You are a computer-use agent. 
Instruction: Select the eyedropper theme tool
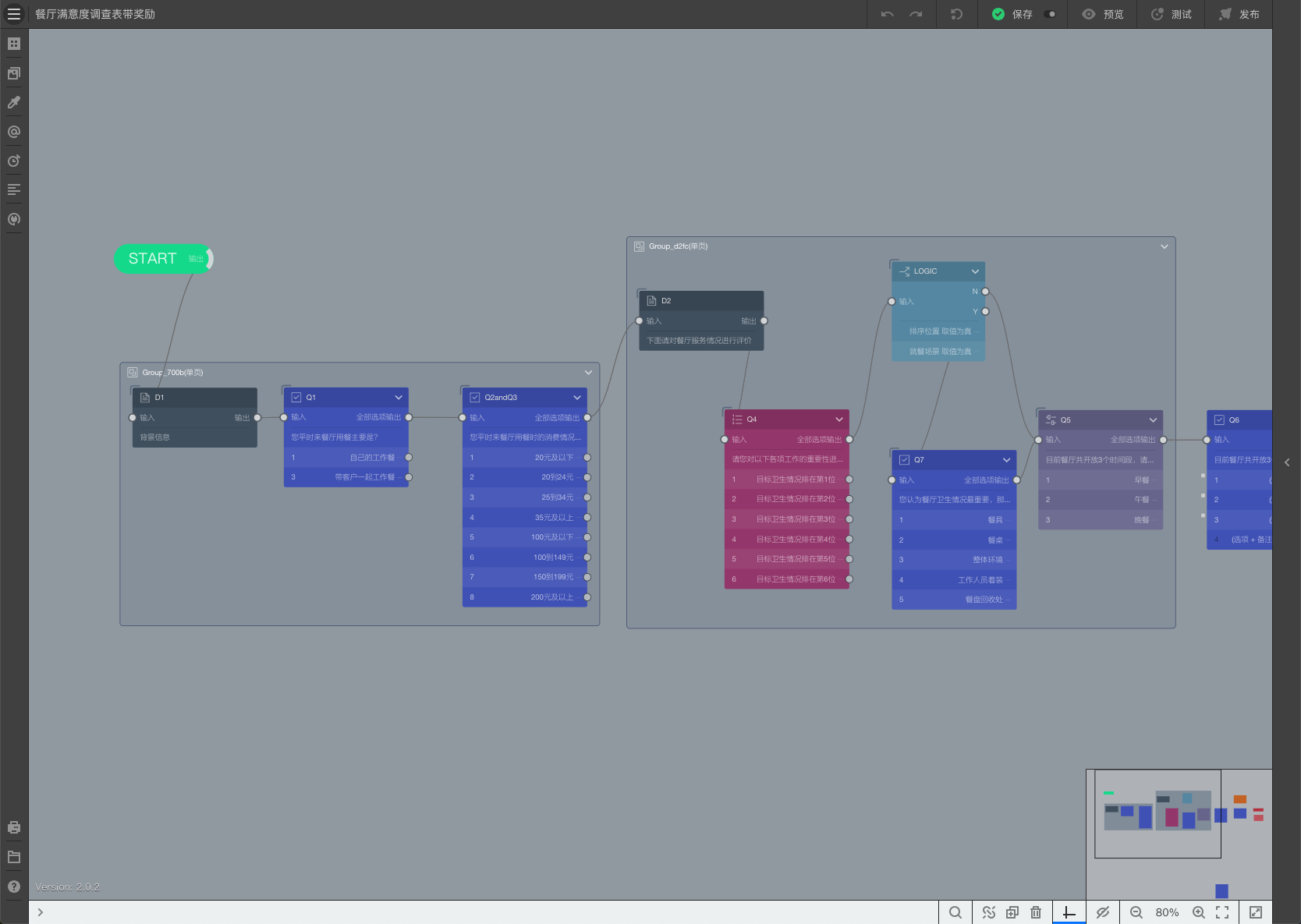(x=14, y=102)
